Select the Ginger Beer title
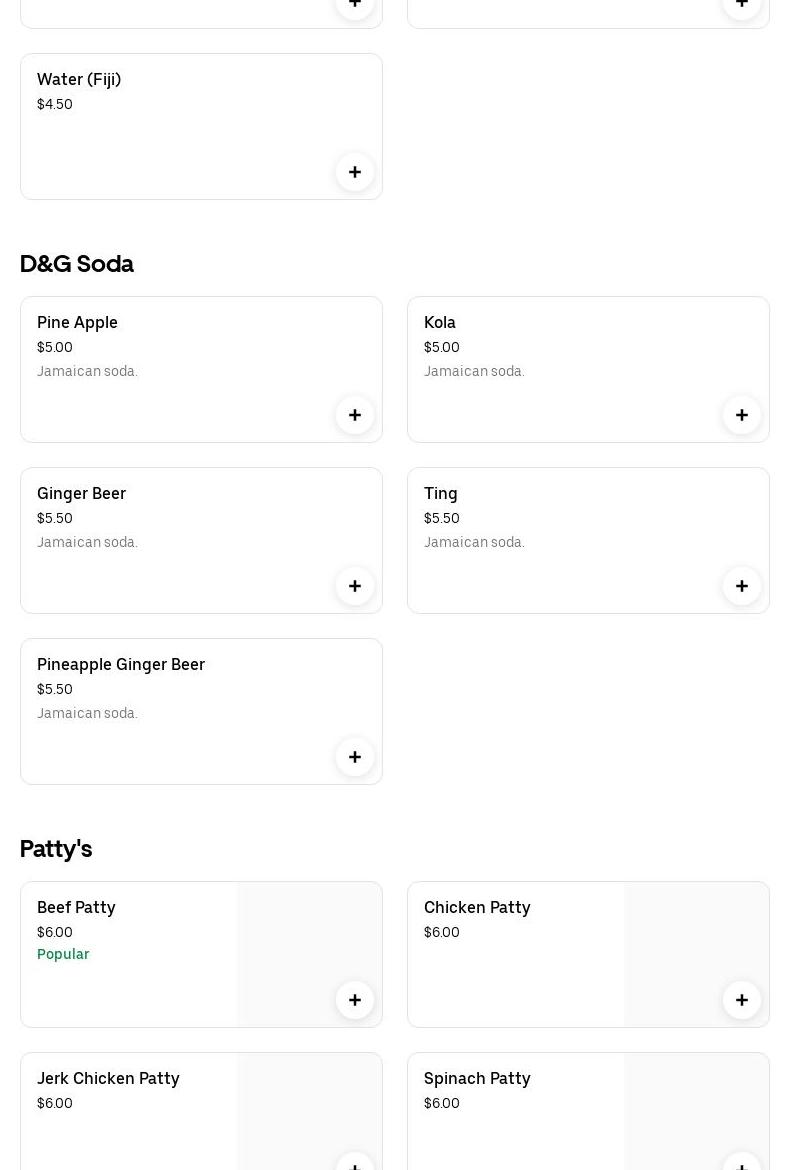 (81, 493)
